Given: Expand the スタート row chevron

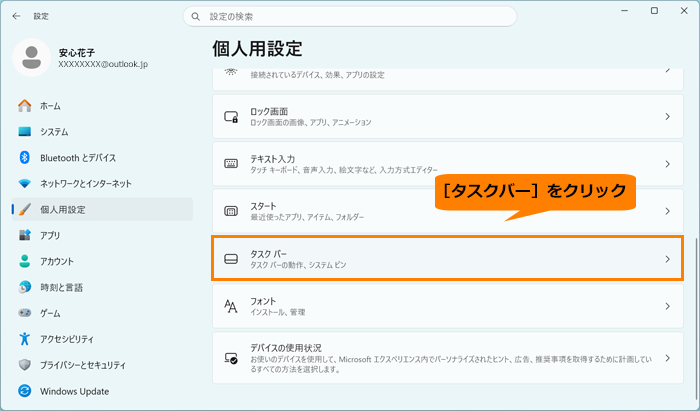Looking at the screenshot, I should [667, 211].
